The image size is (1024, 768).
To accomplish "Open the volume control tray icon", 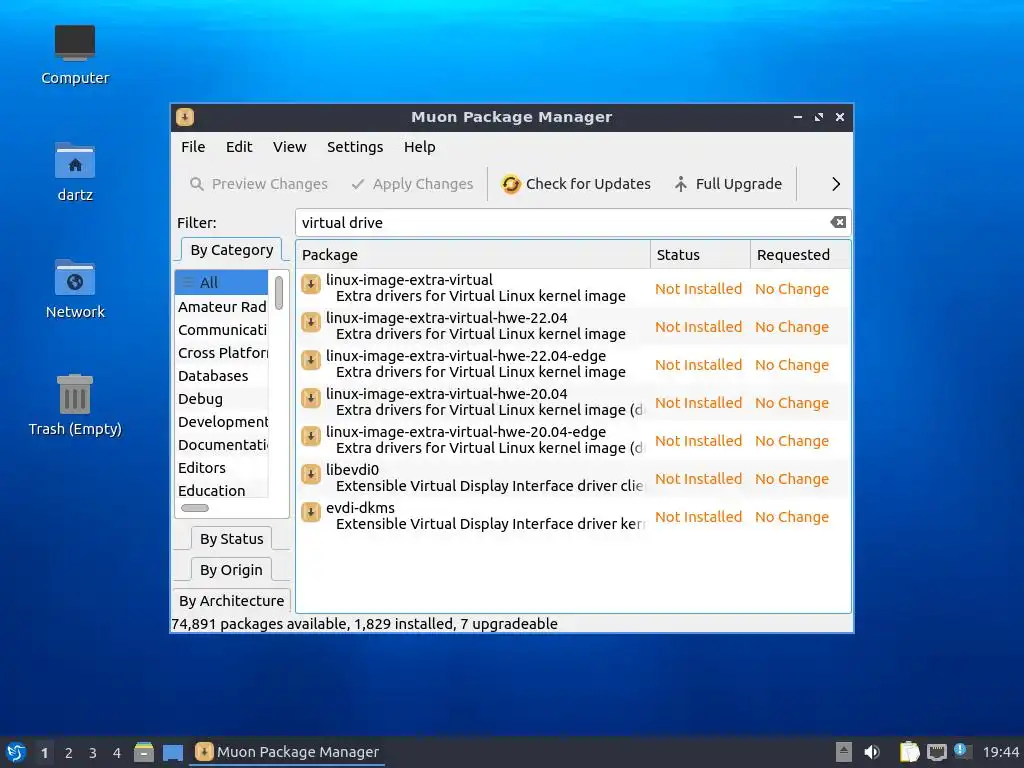I will pos(872,752).
